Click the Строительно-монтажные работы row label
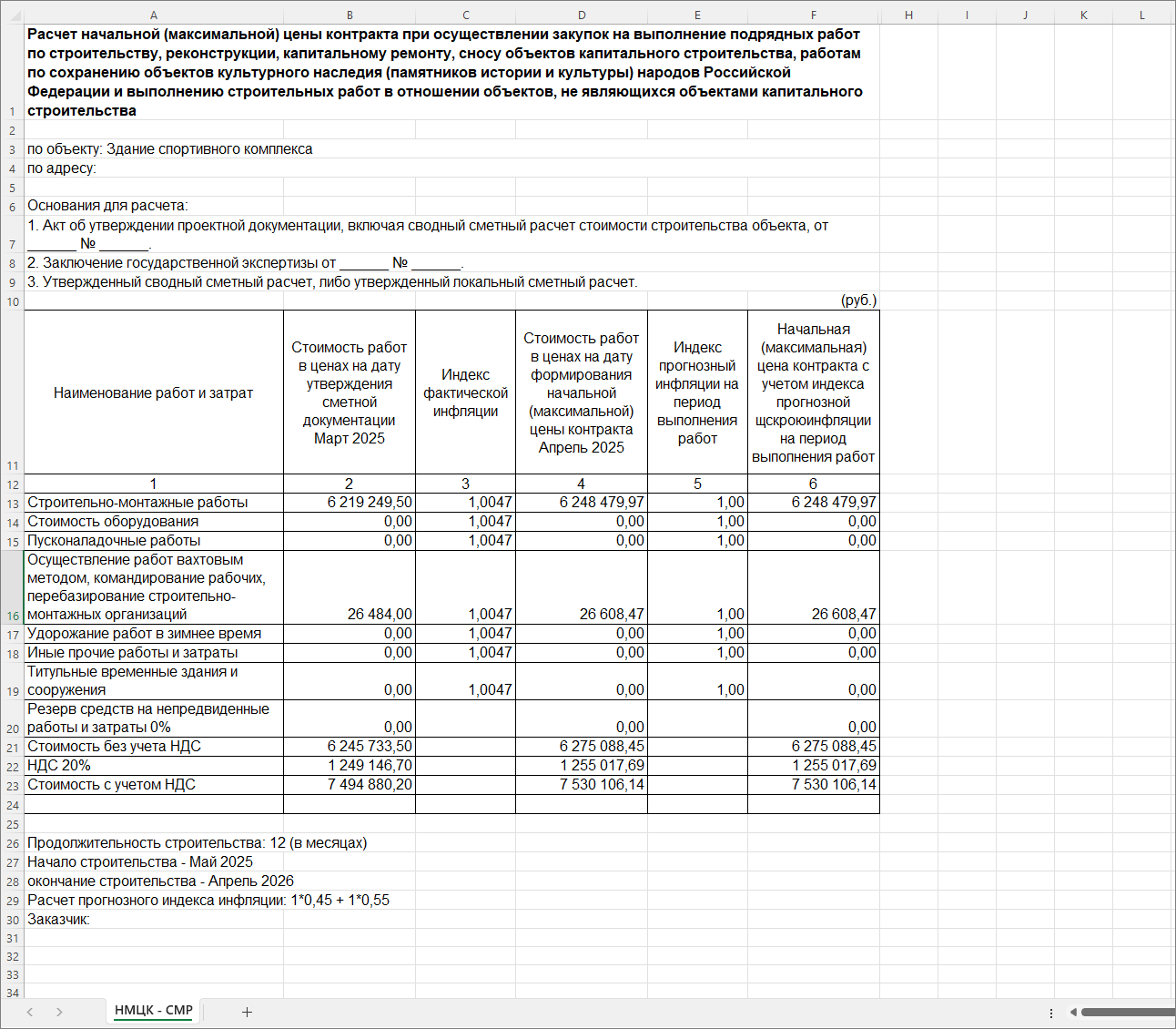This screenshot has width=1176, height=1029. tap(153, 503)
